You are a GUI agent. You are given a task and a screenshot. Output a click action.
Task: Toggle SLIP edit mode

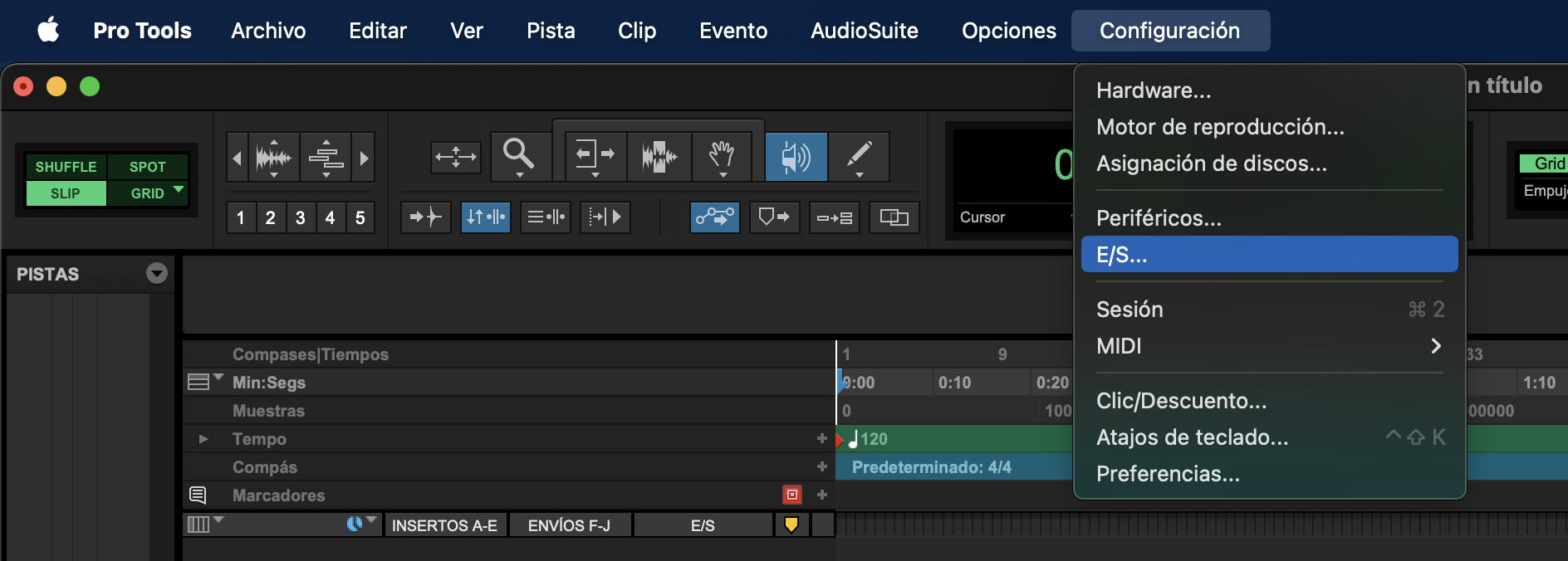66,193
